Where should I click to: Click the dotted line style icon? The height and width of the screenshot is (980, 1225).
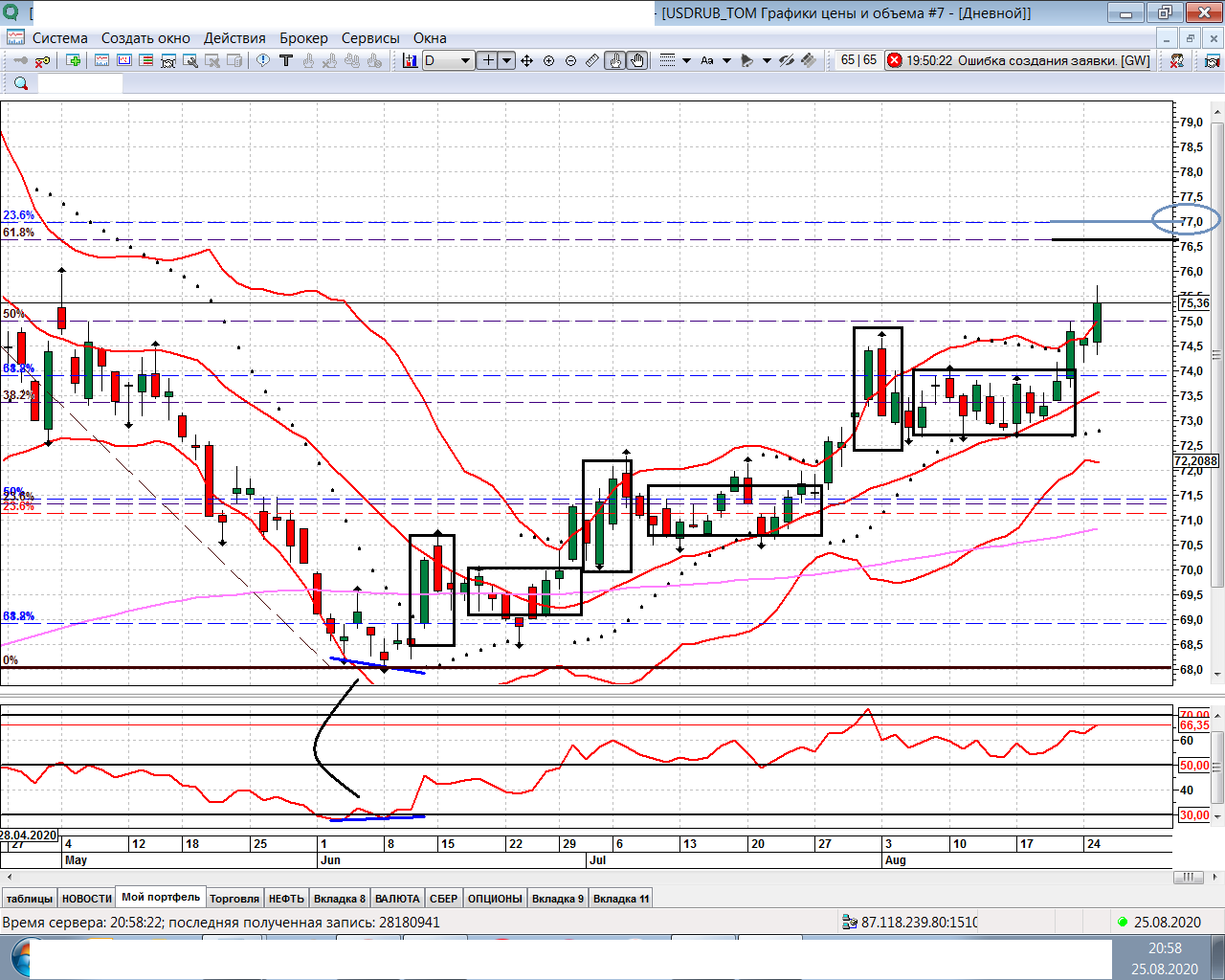pyautogui.click(x=668, y=60)
